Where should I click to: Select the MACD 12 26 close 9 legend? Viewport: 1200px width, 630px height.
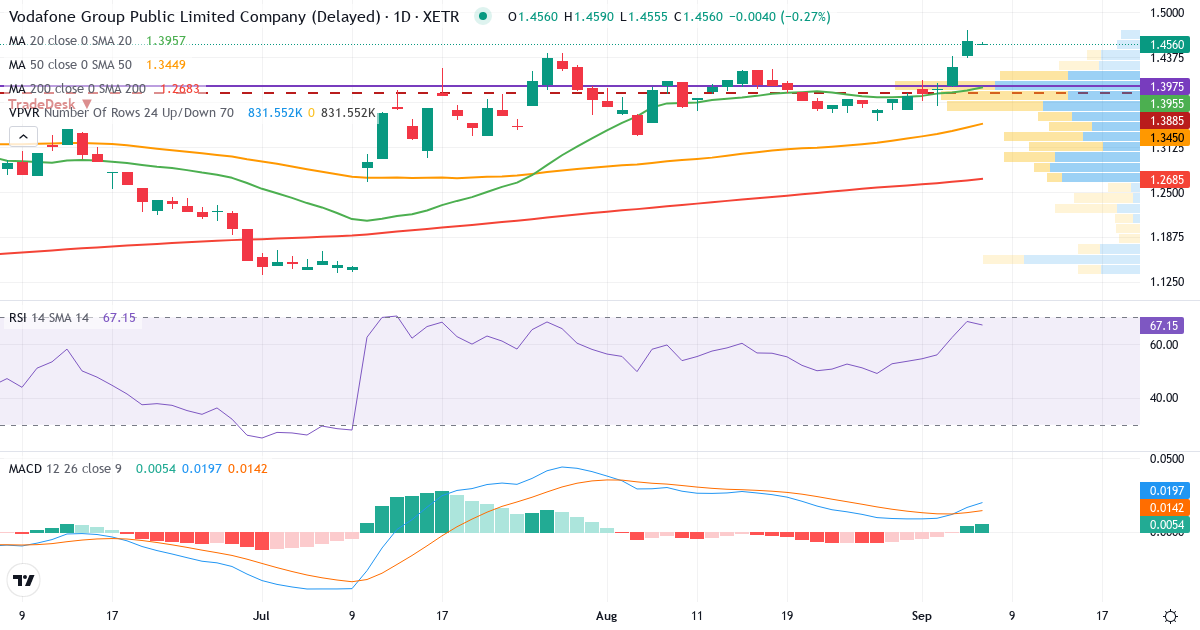point(65,468)
